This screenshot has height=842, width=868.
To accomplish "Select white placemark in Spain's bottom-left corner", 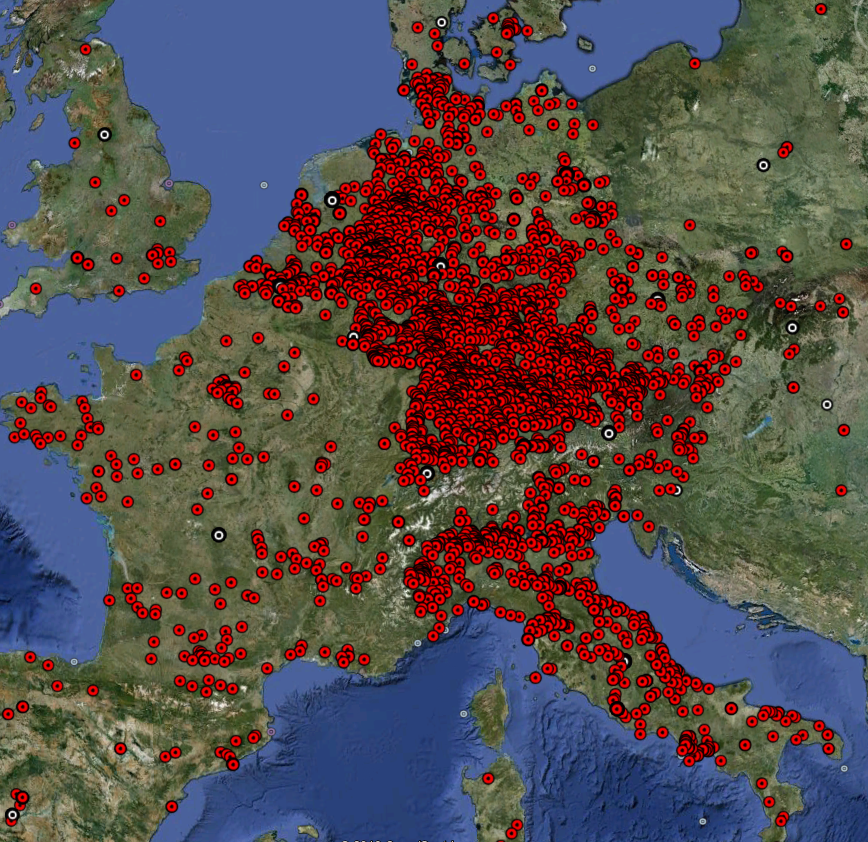I will click(x=12, y=815).
